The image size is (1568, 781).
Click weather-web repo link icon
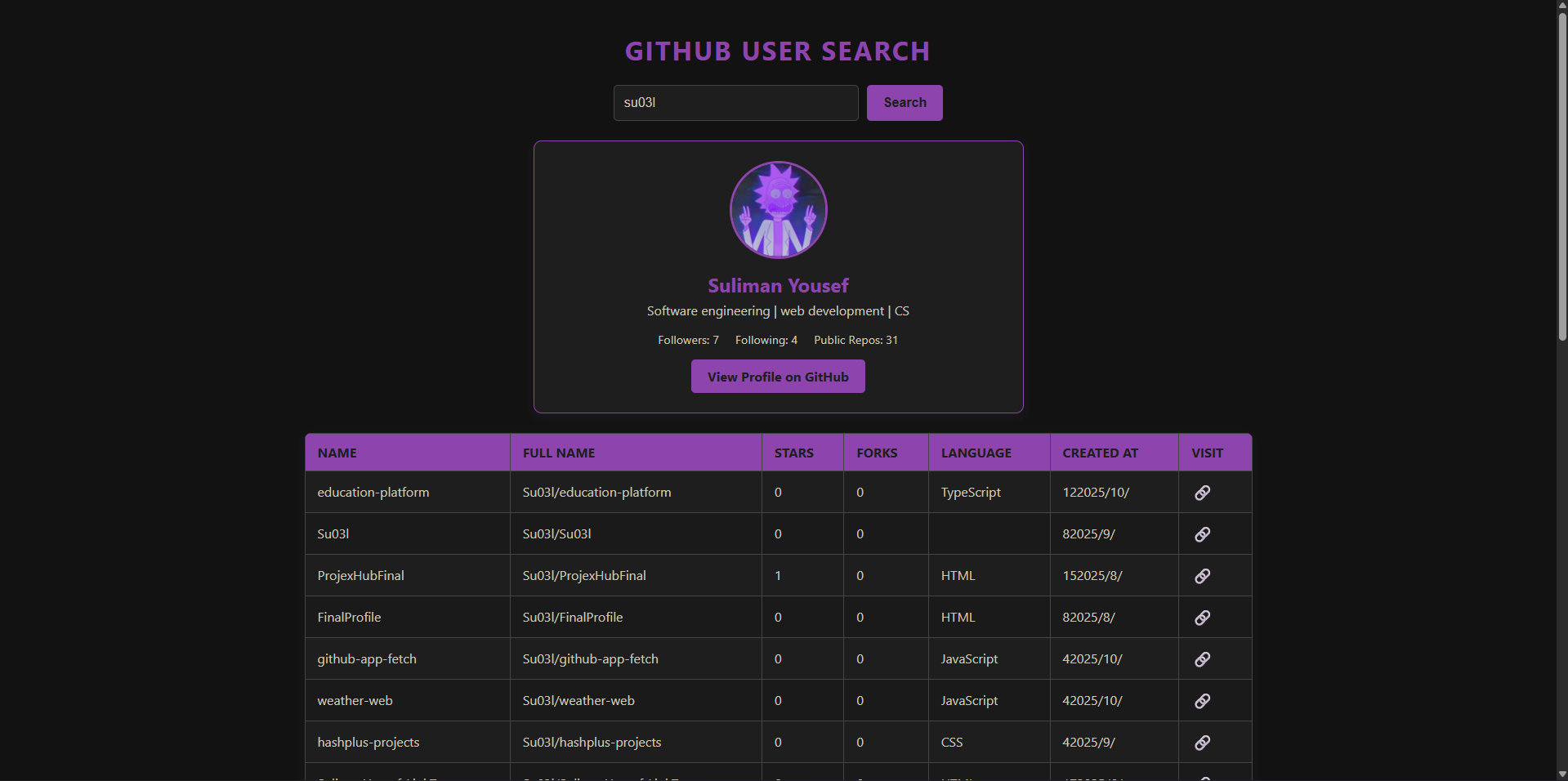(1202, 701)
